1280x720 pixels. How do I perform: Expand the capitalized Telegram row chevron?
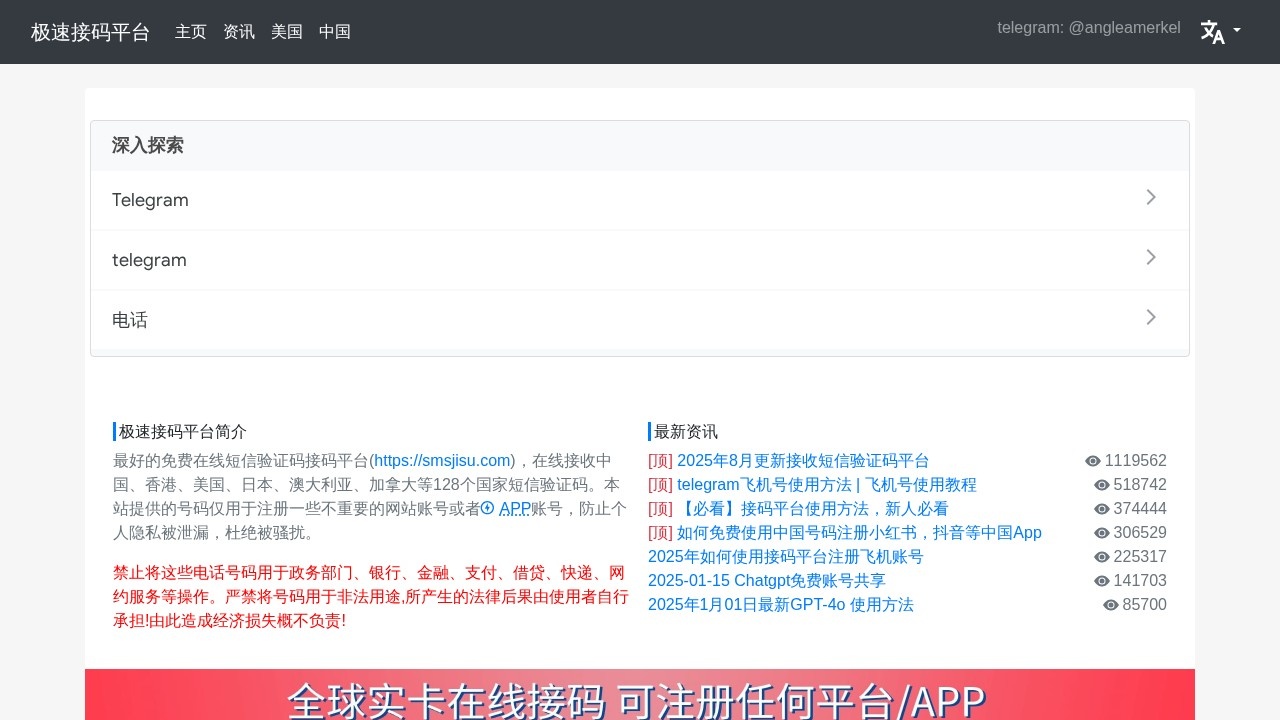click(1151, 198)
